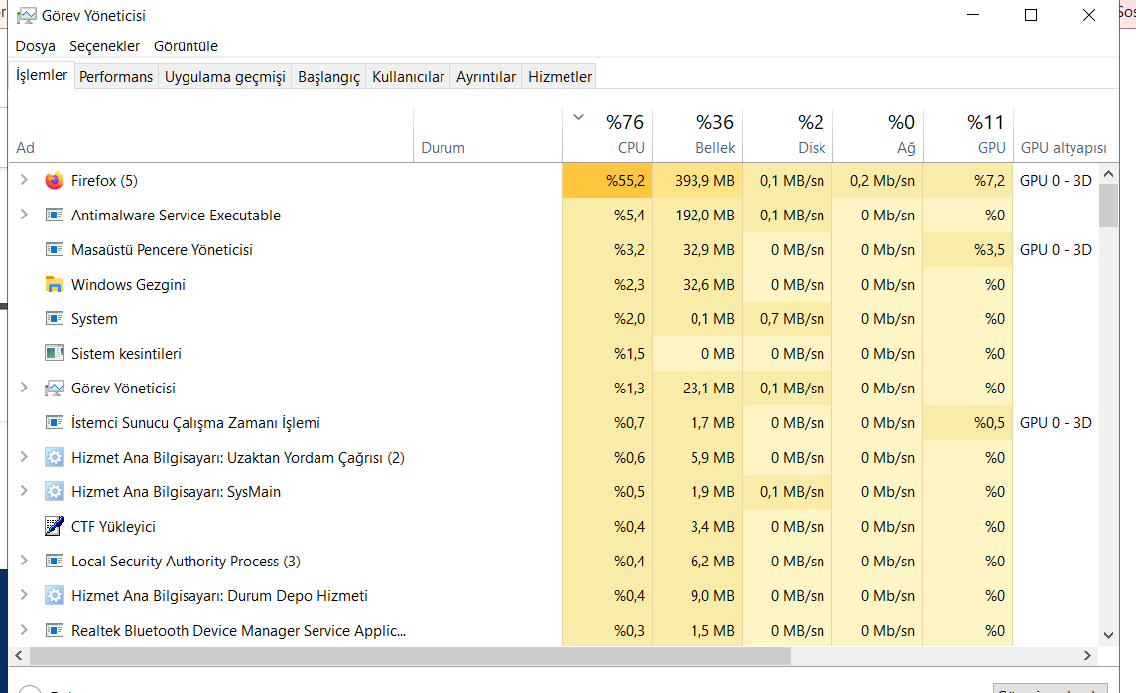
Task: Click the Görev Yöneticisi process icon
Action: point(54,388)
